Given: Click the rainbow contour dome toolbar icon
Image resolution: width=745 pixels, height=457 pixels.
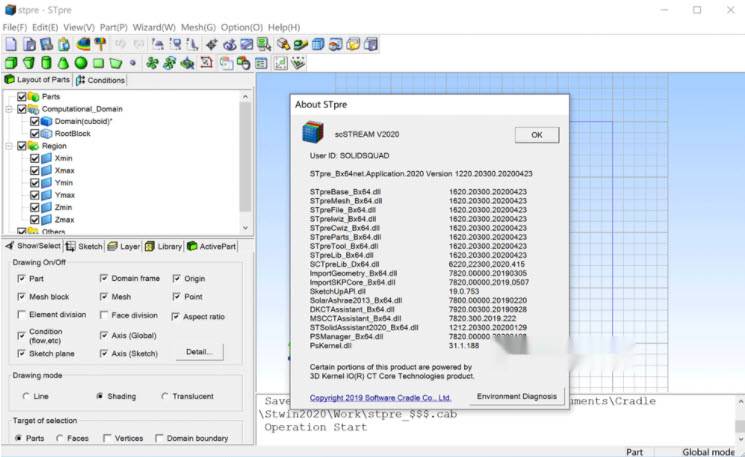Looking at the screenshot, I should [x=83, y=44].
